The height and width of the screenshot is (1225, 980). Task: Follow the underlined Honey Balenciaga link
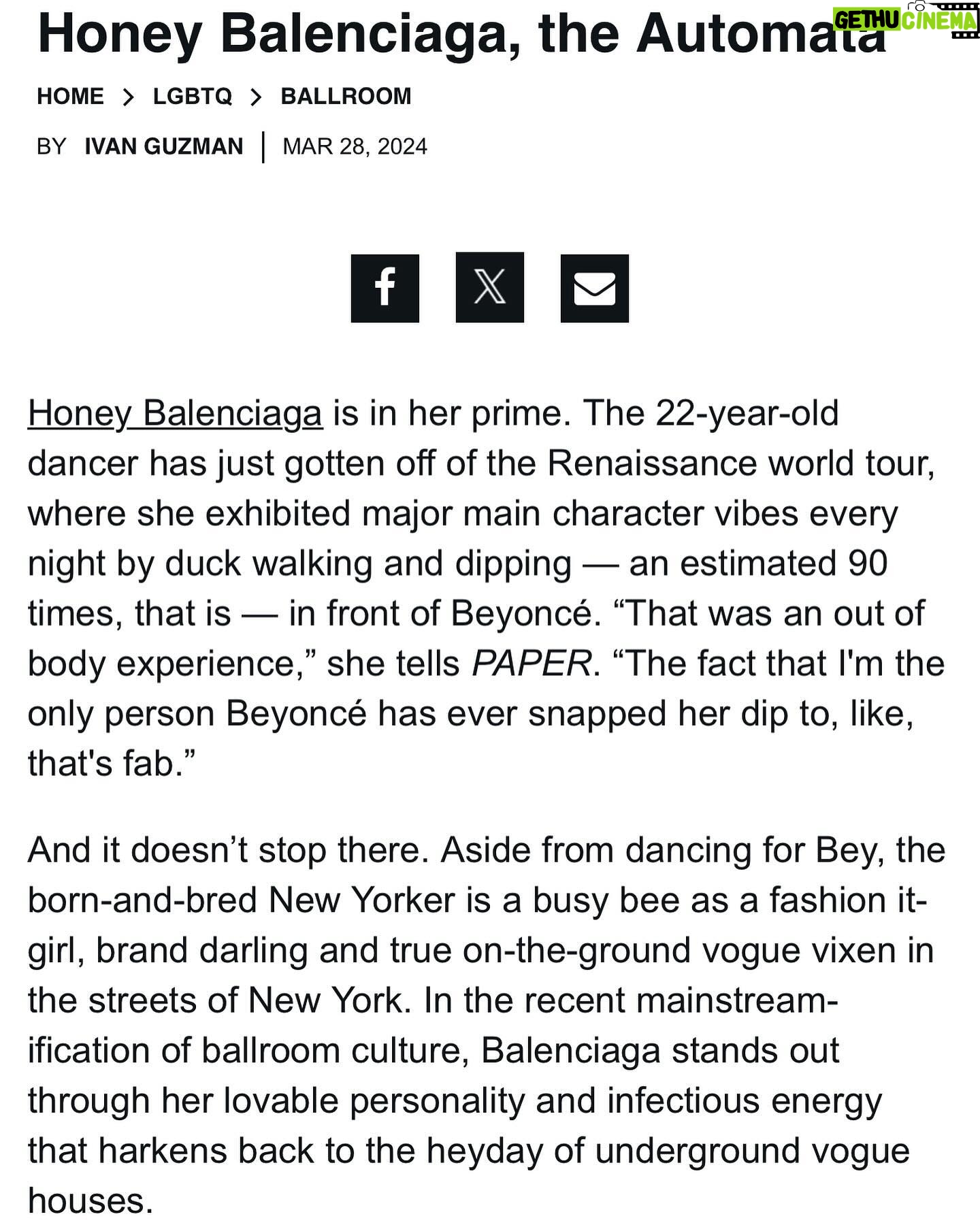tap(175, 414)
